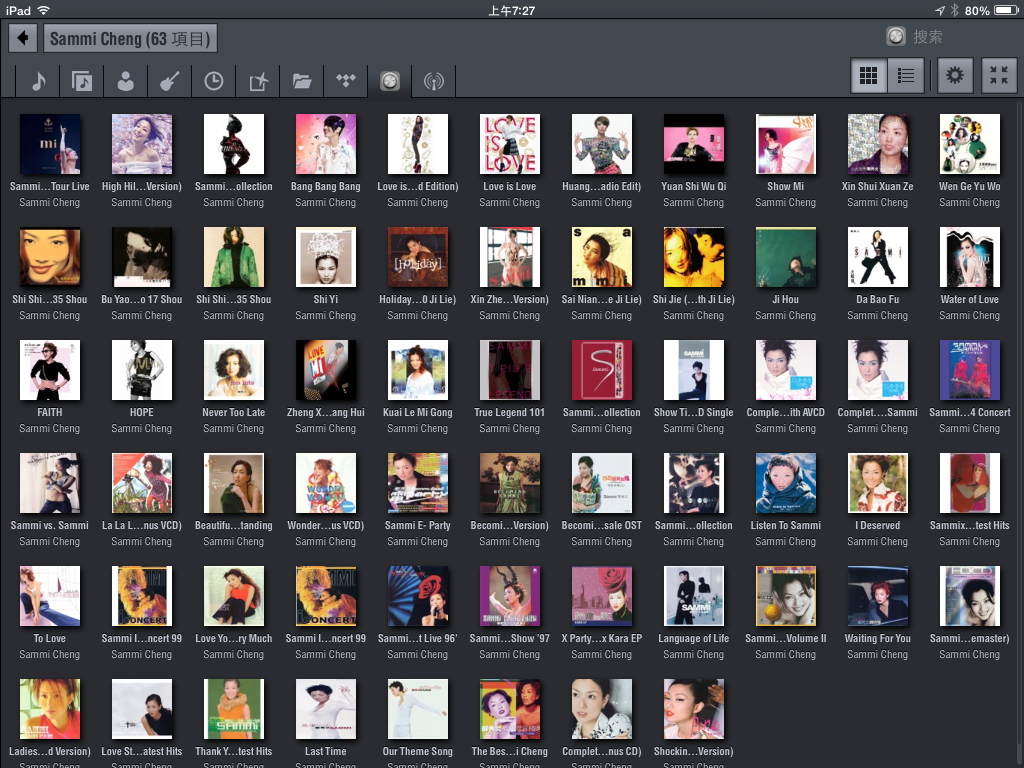Click the Sammi Cheng (63 項目) title button
This screenshot has width=1024, height=768.
(130, 39)
